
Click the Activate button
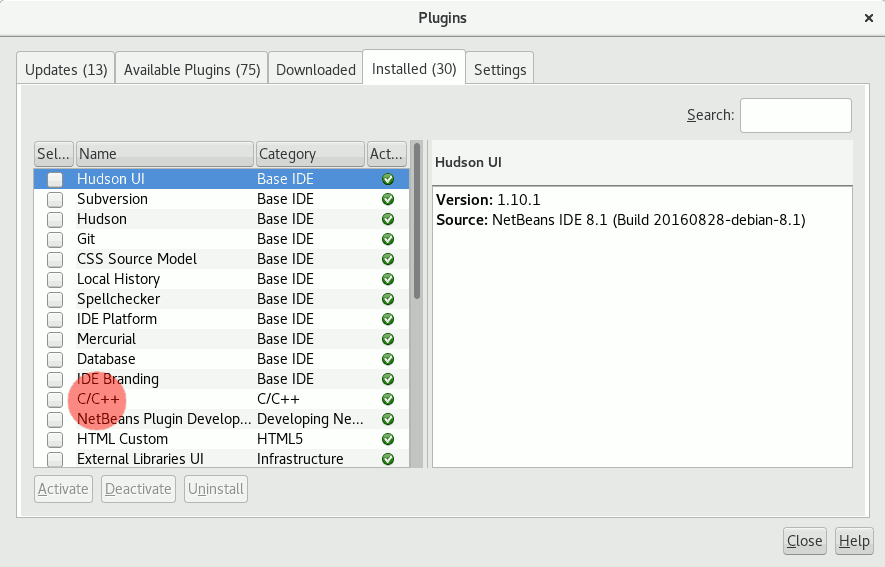point(63,489)
